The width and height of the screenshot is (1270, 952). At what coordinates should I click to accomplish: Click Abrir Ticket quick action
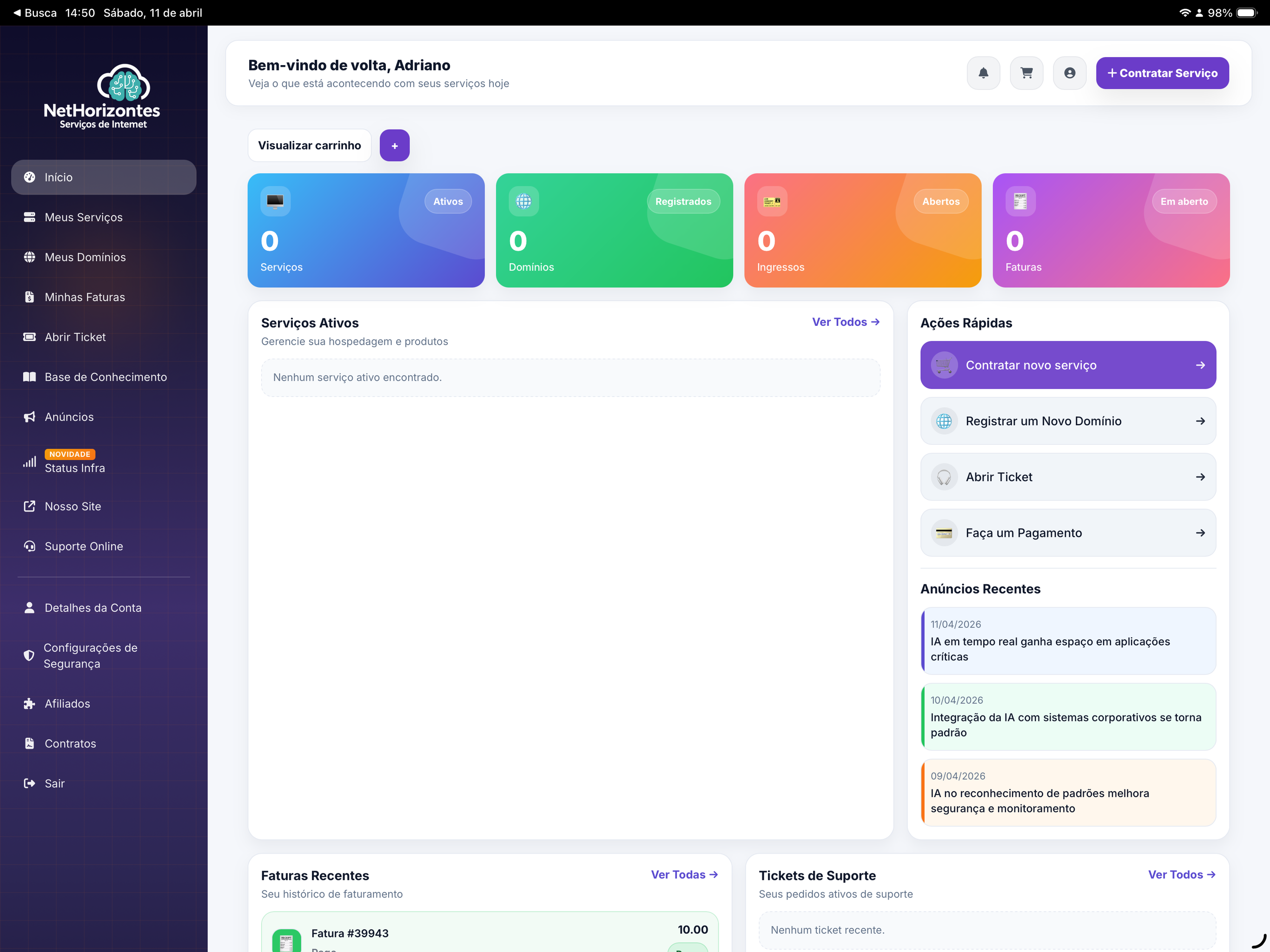point(1068,476)
